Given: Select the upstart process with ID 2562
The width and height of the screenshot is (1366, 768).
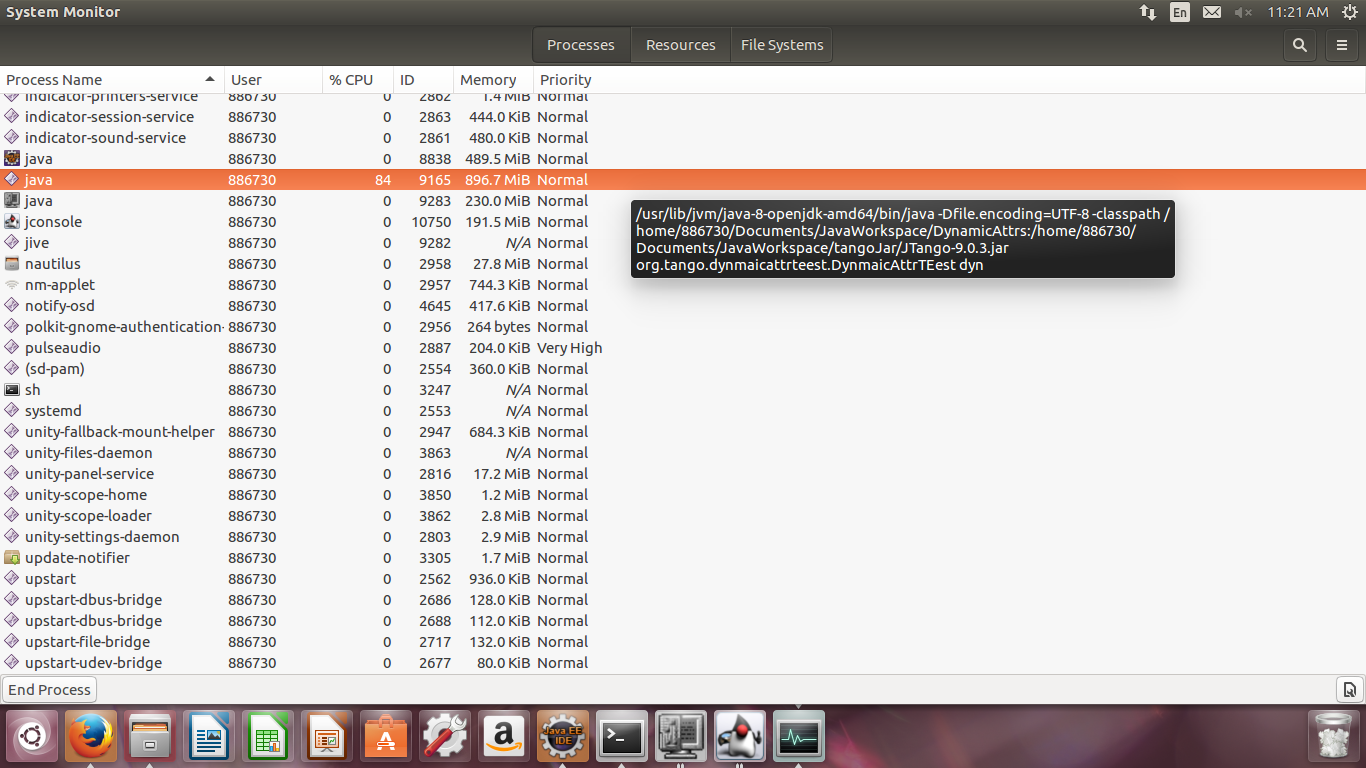Looking at the screenshot, I should 683,579.
